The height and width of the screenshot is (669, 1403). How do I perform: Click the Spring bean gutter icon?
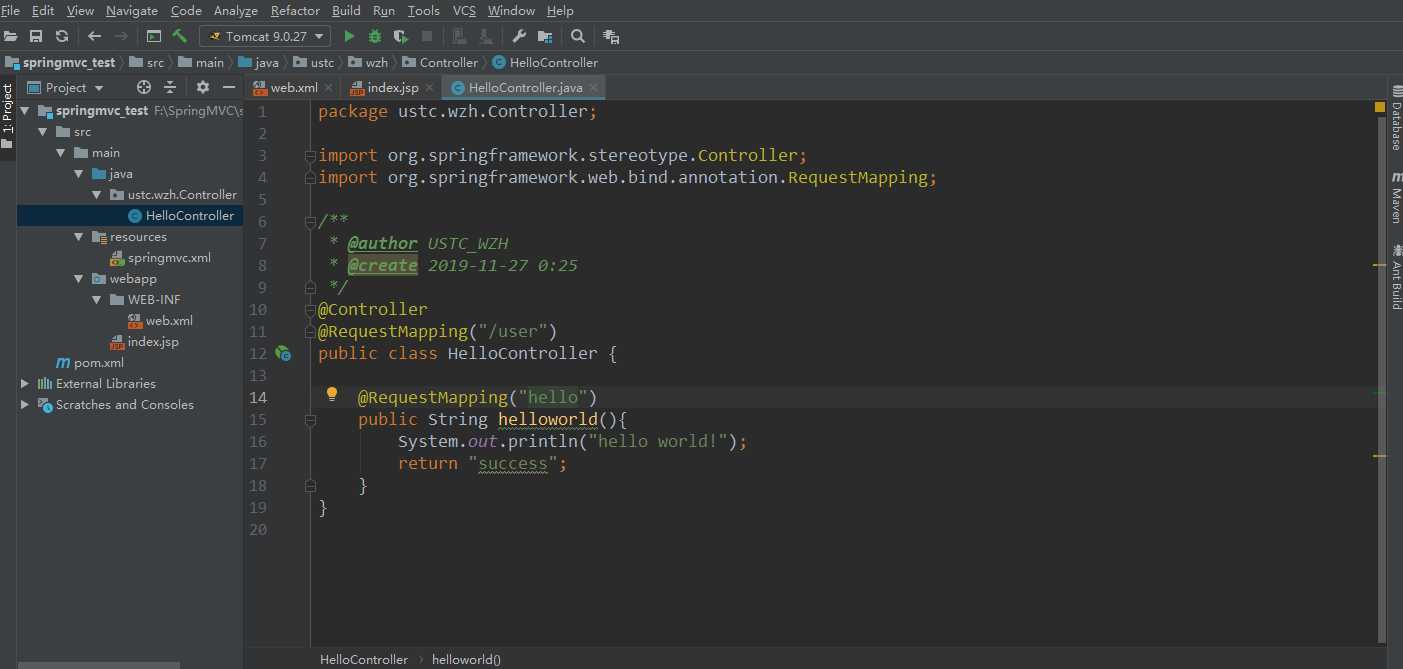(x=283, y=354)
